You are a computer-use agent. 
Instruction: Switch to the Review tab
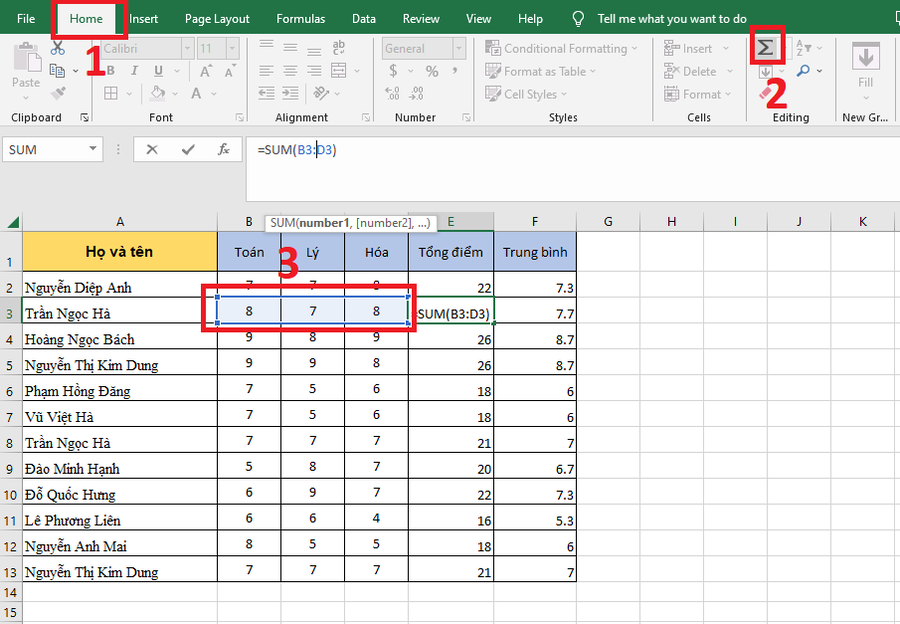(421, 18)
